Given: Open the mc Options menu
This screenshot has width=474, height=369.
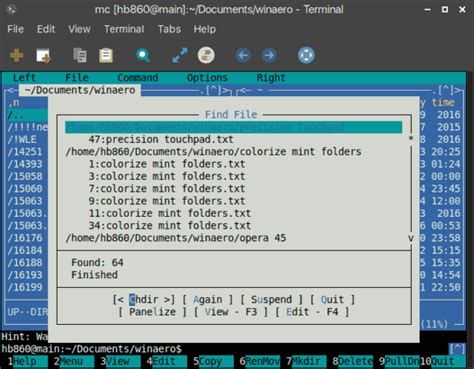Looking at the screenshot, I should (207, 78).
